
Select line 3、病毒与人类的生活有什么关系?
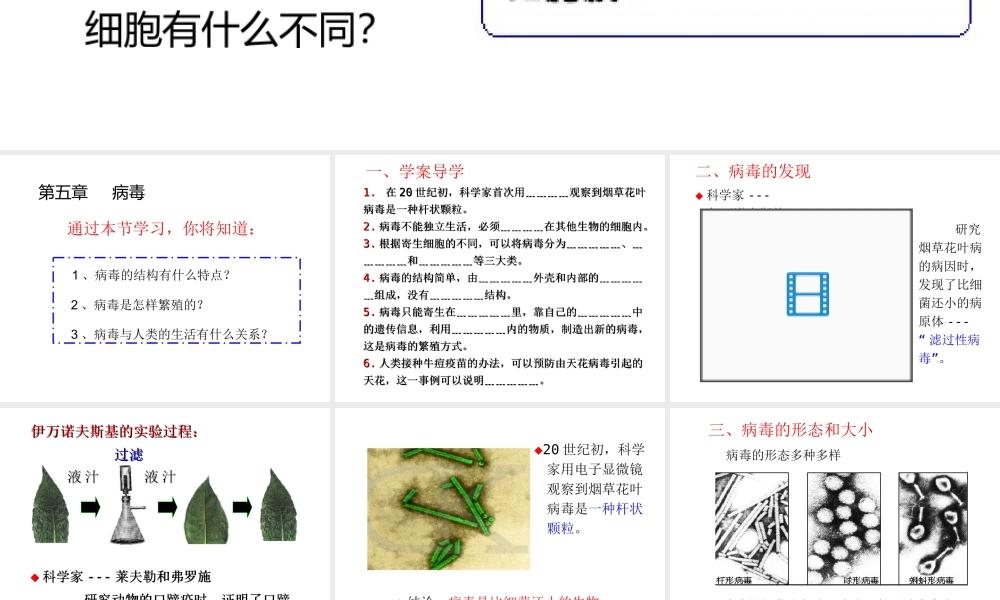[x=169, y=334]
